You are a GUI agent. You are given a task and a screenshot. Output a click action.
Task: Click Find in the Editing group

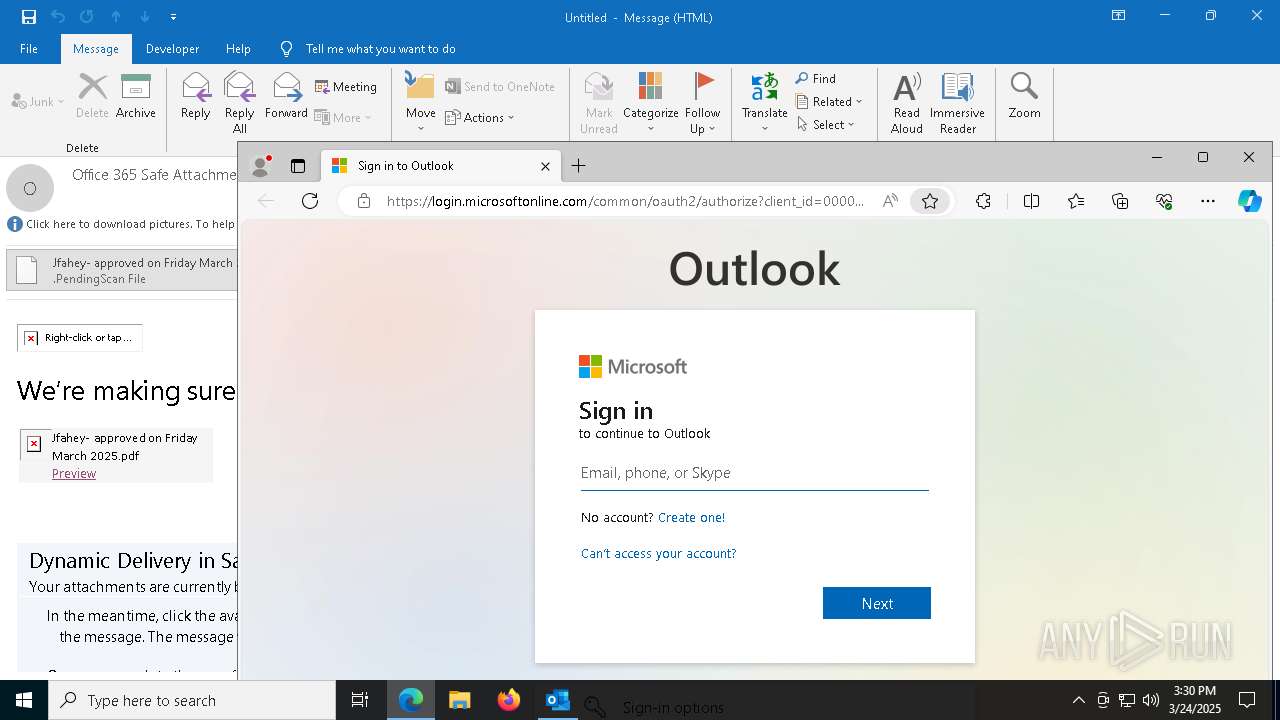[x=816, y=78]
